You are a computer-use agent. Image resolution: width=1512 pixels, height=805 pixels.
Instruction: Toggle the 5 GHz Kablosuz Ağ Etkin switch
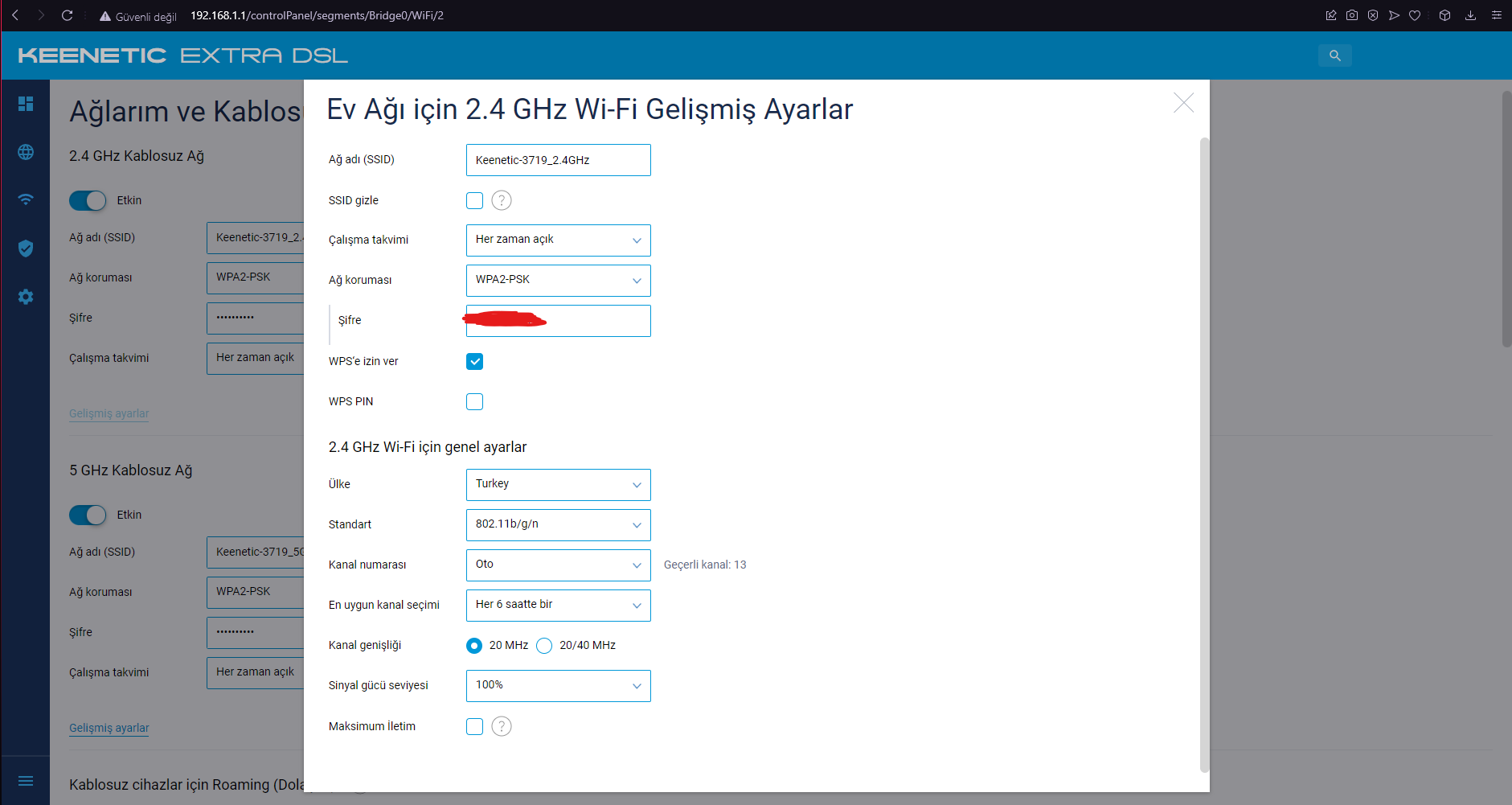(88, 515)
